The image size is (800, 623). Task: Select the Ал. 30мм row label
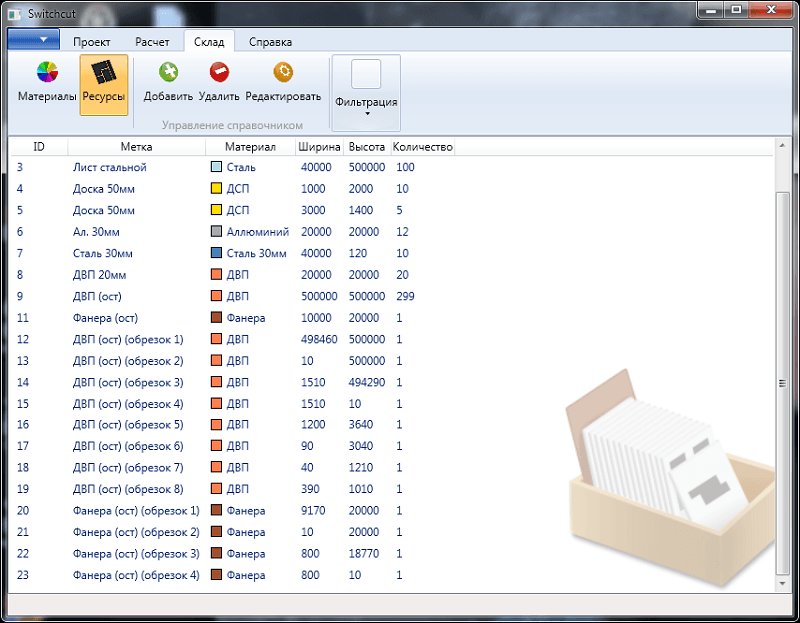point(96,232)
